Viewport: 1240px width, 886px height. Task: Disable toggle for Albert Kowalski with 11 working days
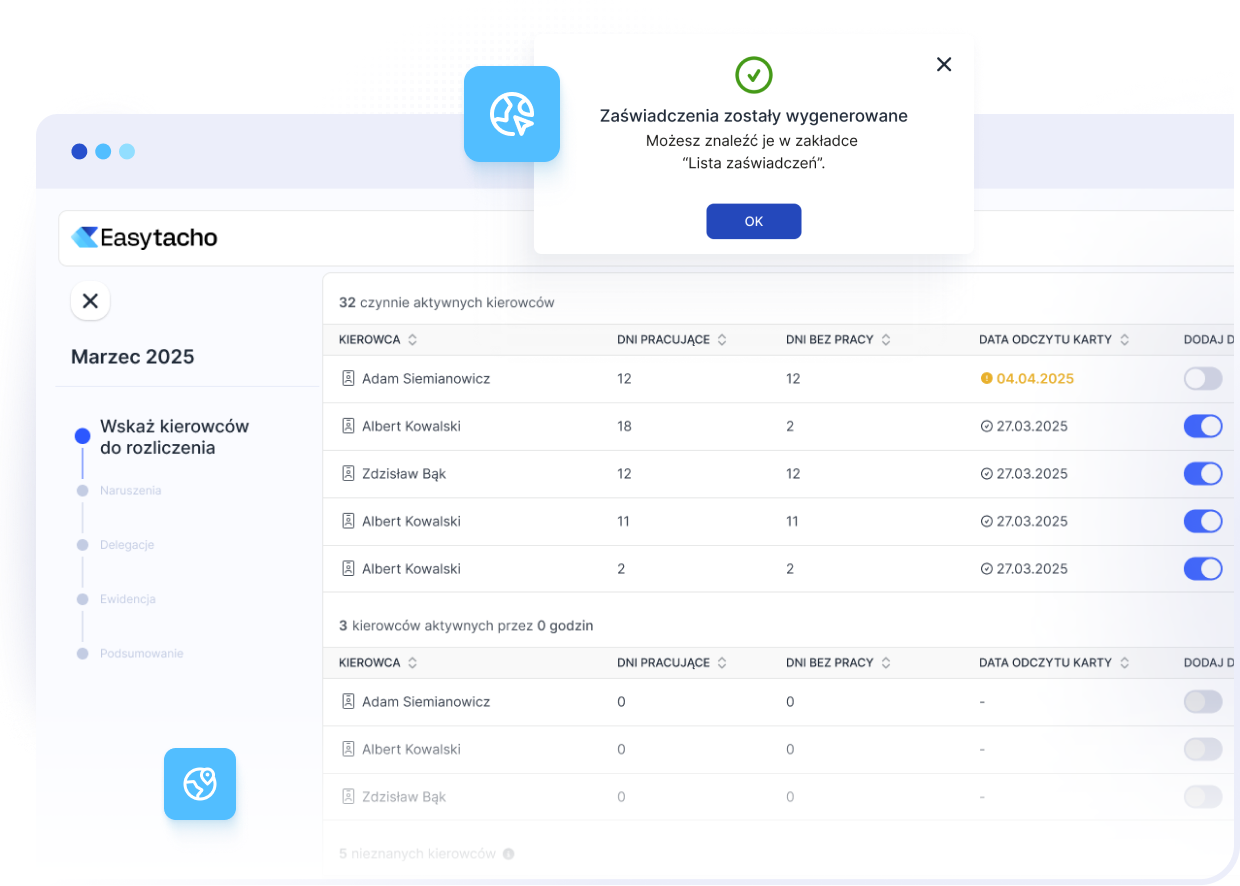coord(1203,521)
